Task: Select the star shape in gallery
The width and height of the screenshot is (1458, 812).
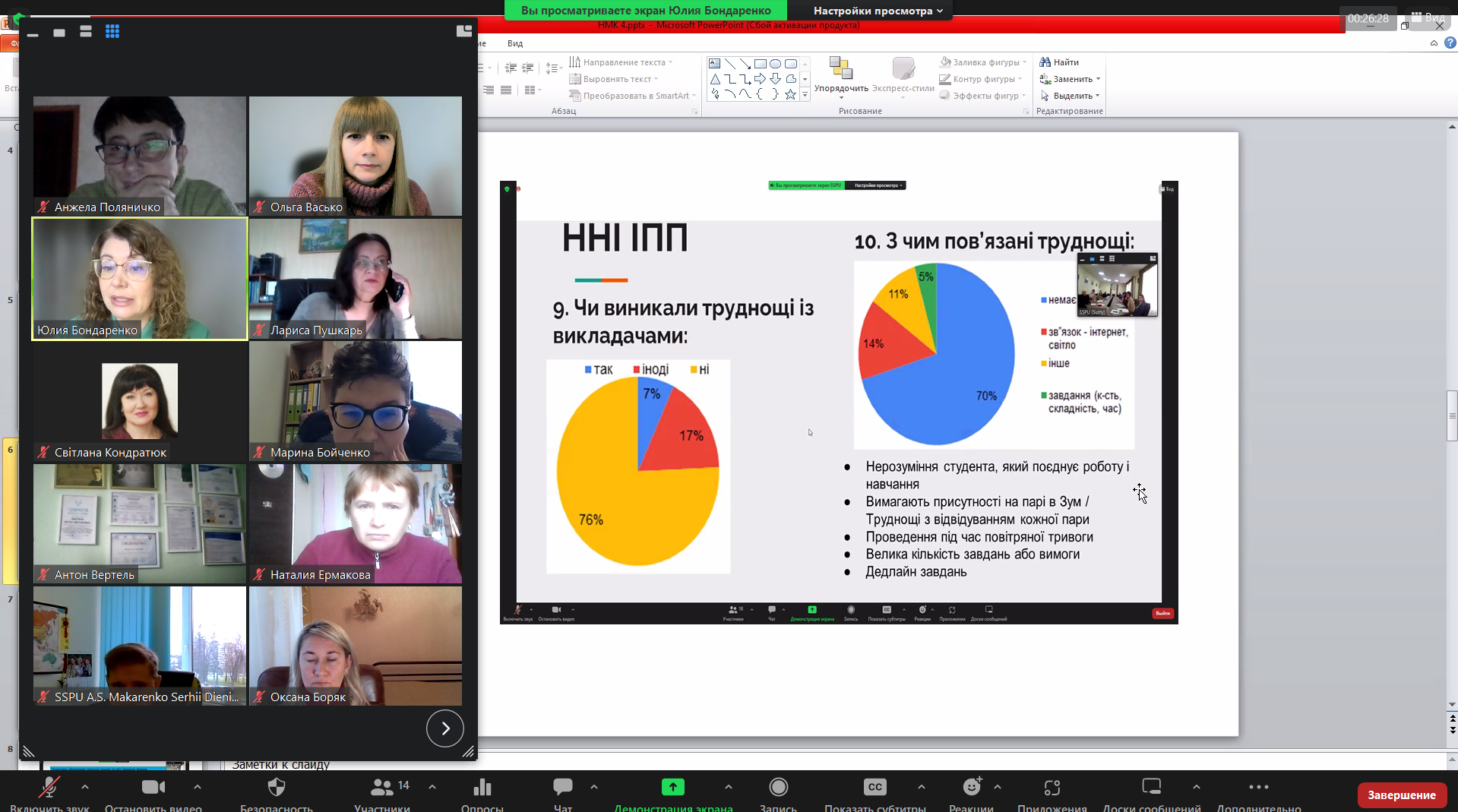Action: point(790,94)
